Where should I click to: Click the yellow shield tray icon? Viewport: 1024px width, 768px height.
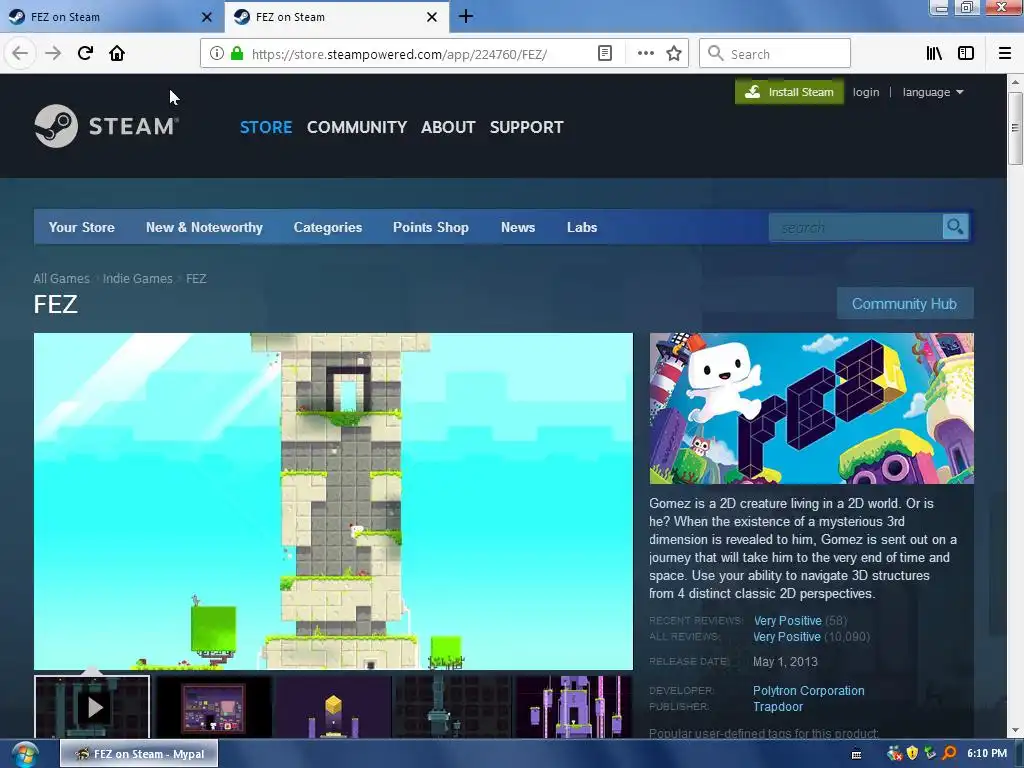coord(912,754)
